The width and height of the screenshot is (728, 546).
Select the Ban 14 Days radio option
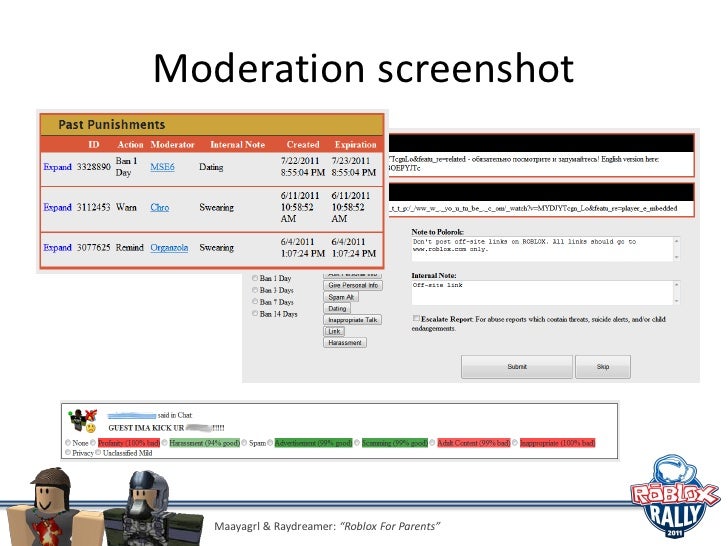[255, 314]
